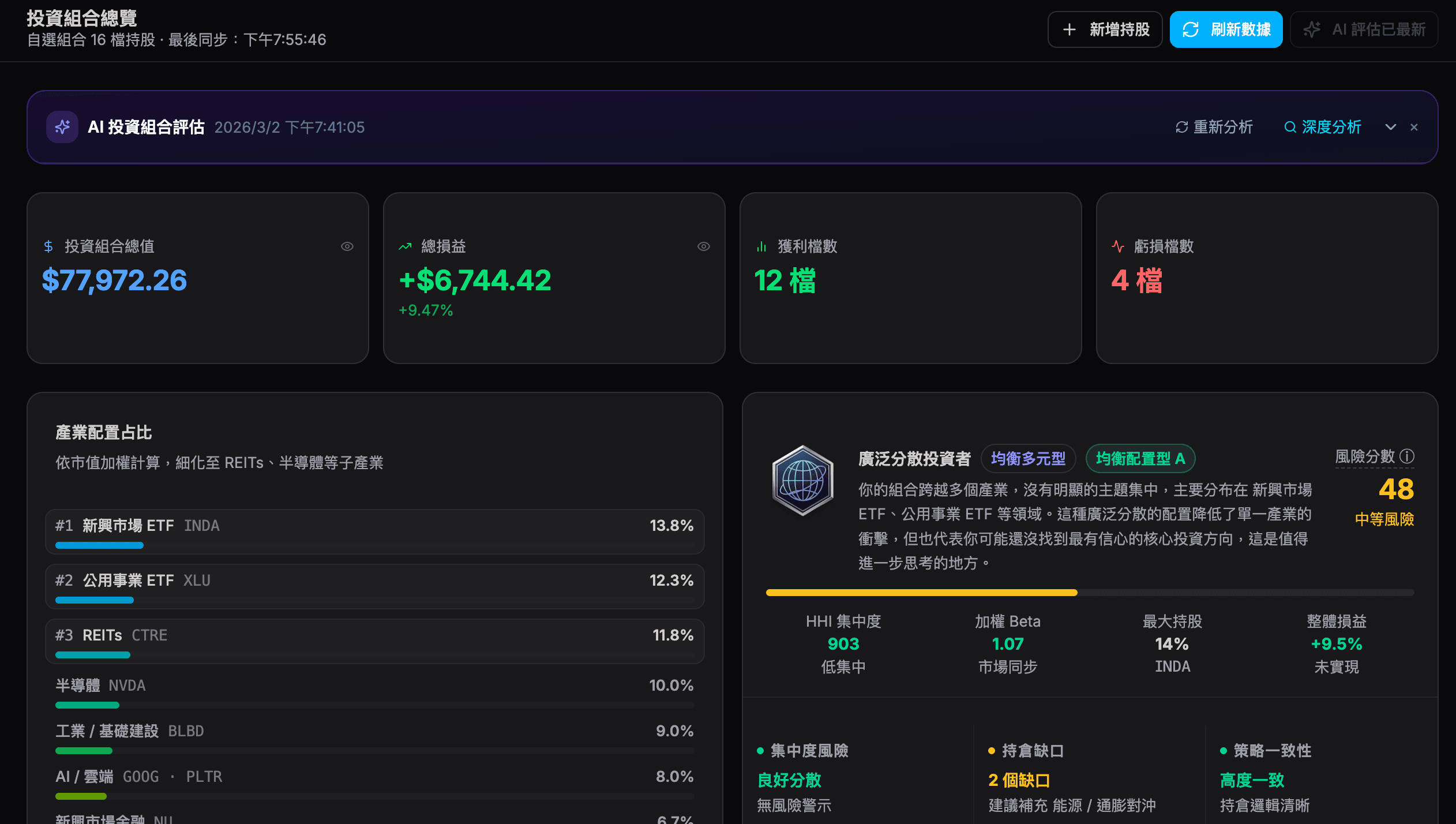Click the plus icon on 新增持股 button
The width and height of the screenshot is (1456, 824).
pyautogui.click(x=1070, y=29)
